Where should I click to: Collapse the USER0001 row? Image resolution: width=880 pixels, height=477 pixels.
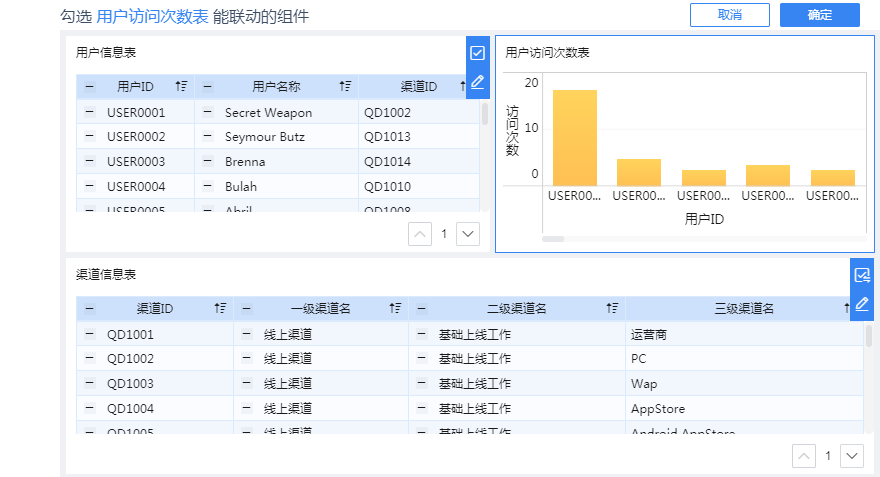pos(89,112)
